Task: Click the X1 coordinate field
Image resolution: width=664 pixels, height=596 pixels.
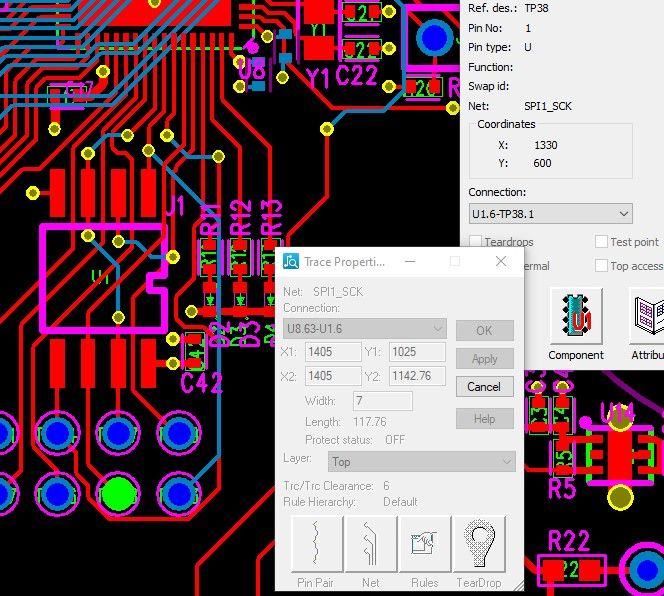Action: click(333, 352)
